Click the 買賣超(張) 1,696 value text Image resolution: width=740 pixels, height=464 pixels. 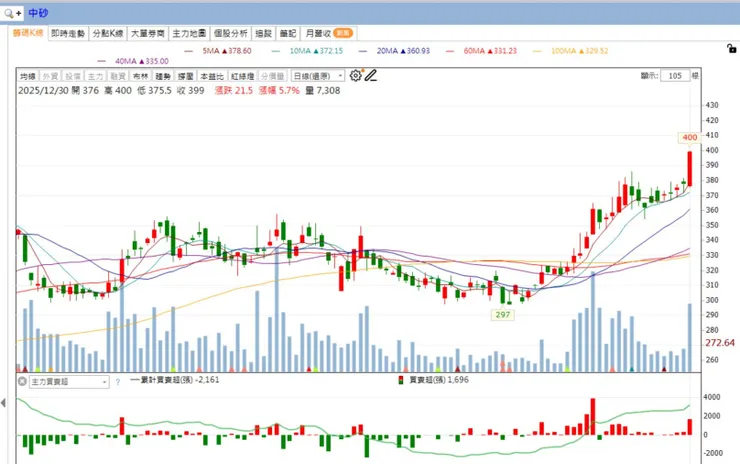coord(439,380)
